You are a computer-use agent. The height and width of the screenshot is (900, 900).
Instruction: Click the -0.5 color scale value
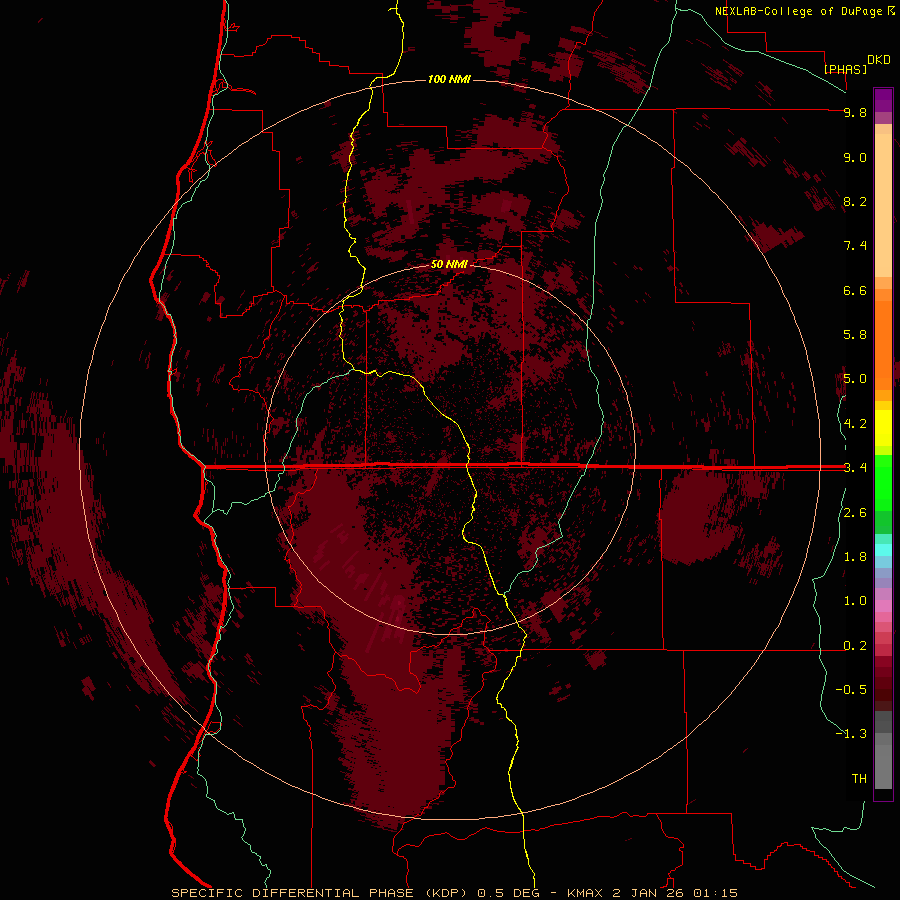[x=851, y=690]
